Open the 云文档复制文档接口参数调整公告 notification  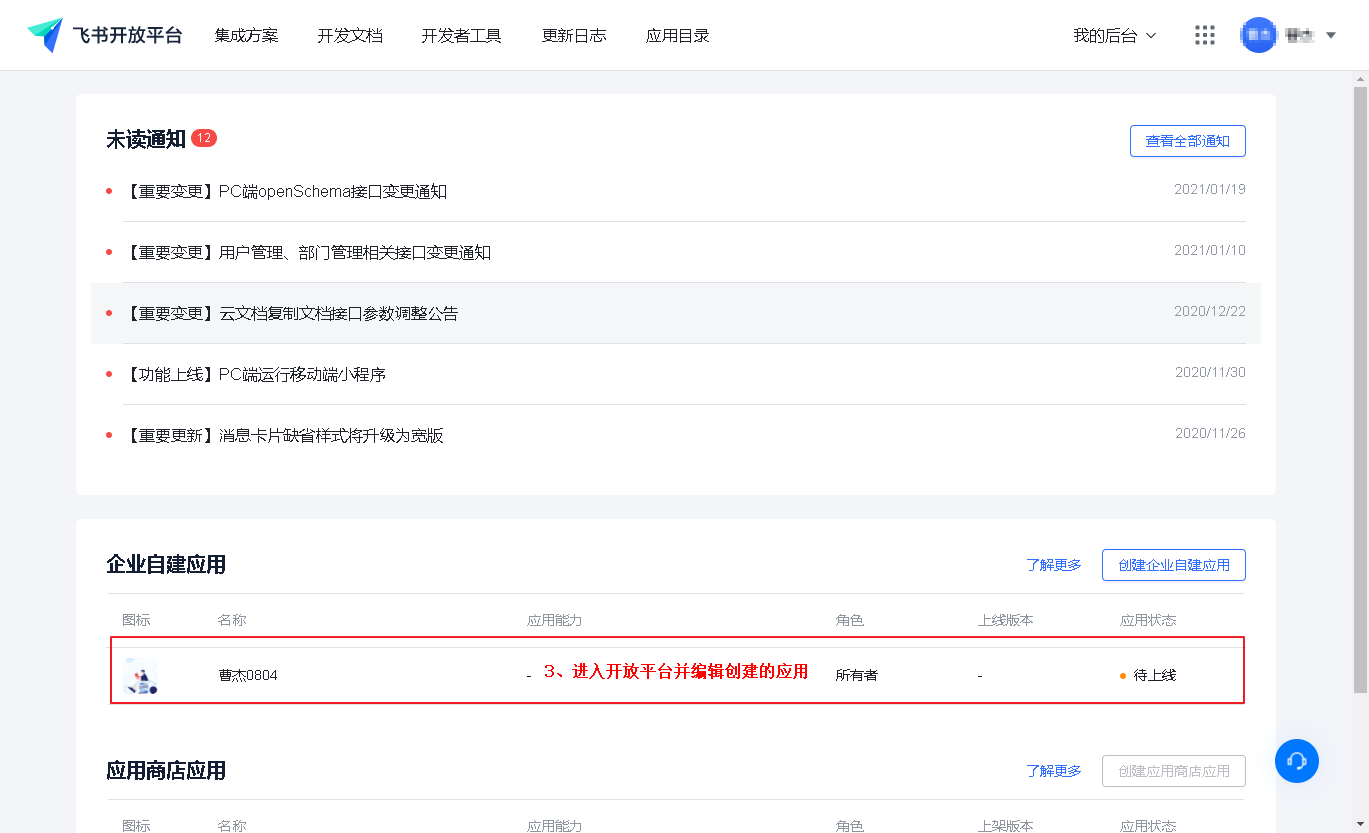point(290,313)
